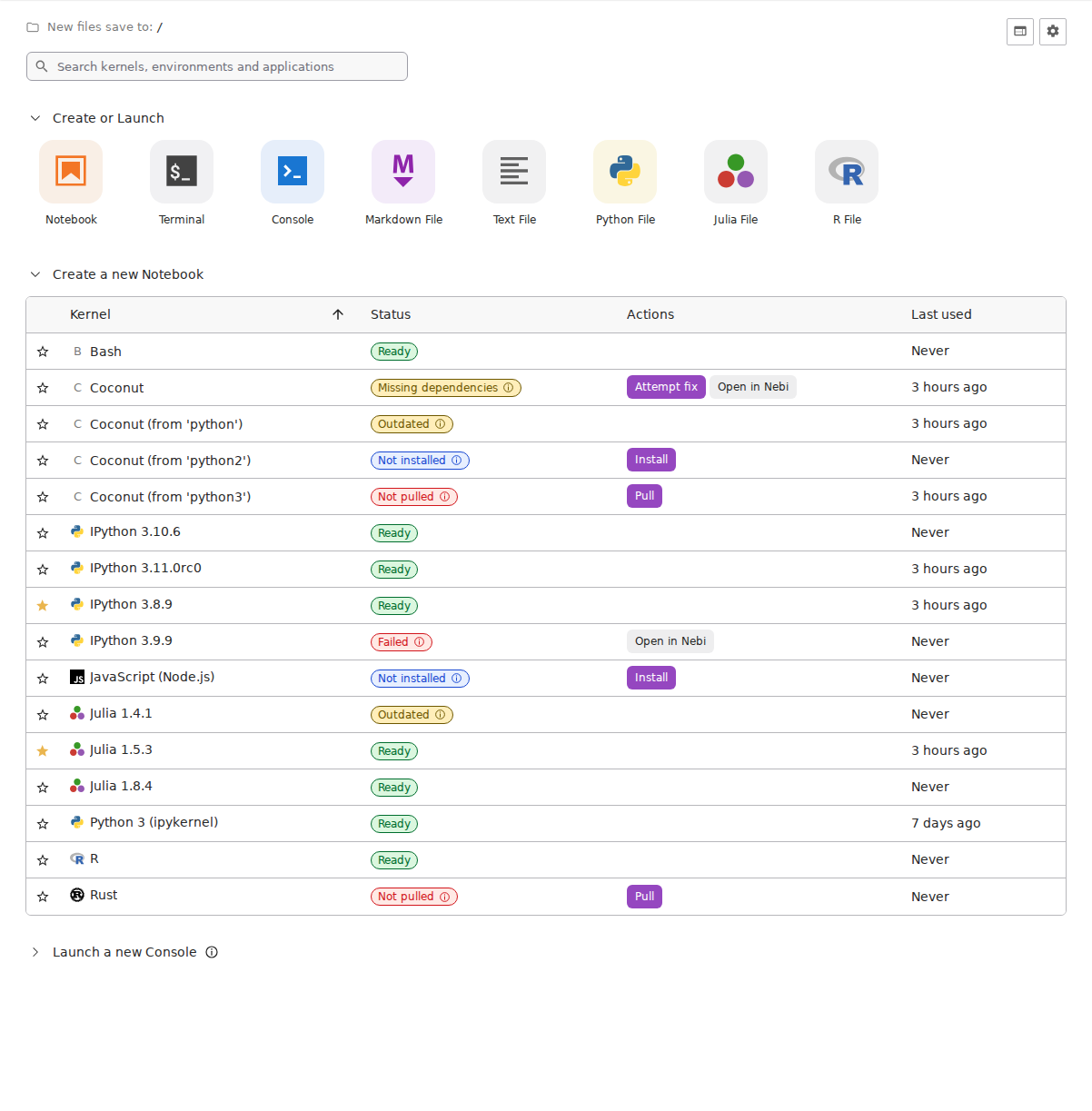1092x1111 pixels.
Task: Sort by the Kernel column arrow
Action: pos(338,314)
